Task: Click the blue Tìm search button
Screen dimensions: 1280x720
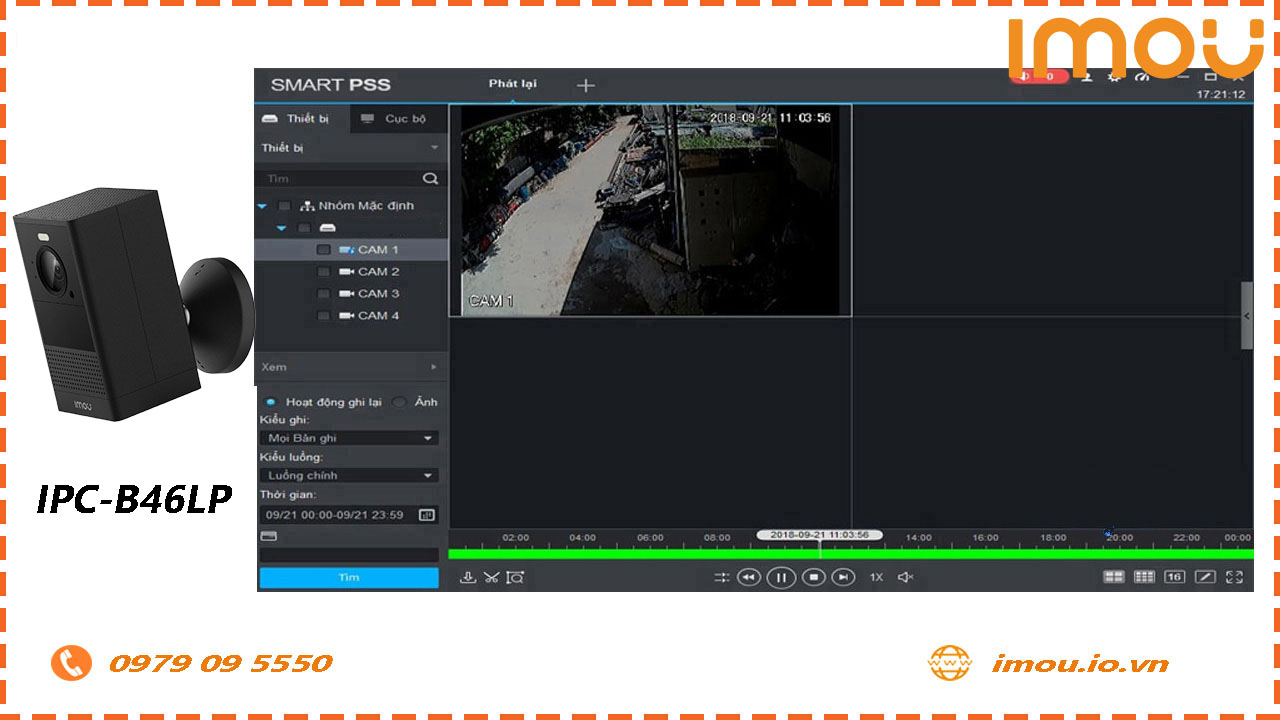Action: [348, 577]
